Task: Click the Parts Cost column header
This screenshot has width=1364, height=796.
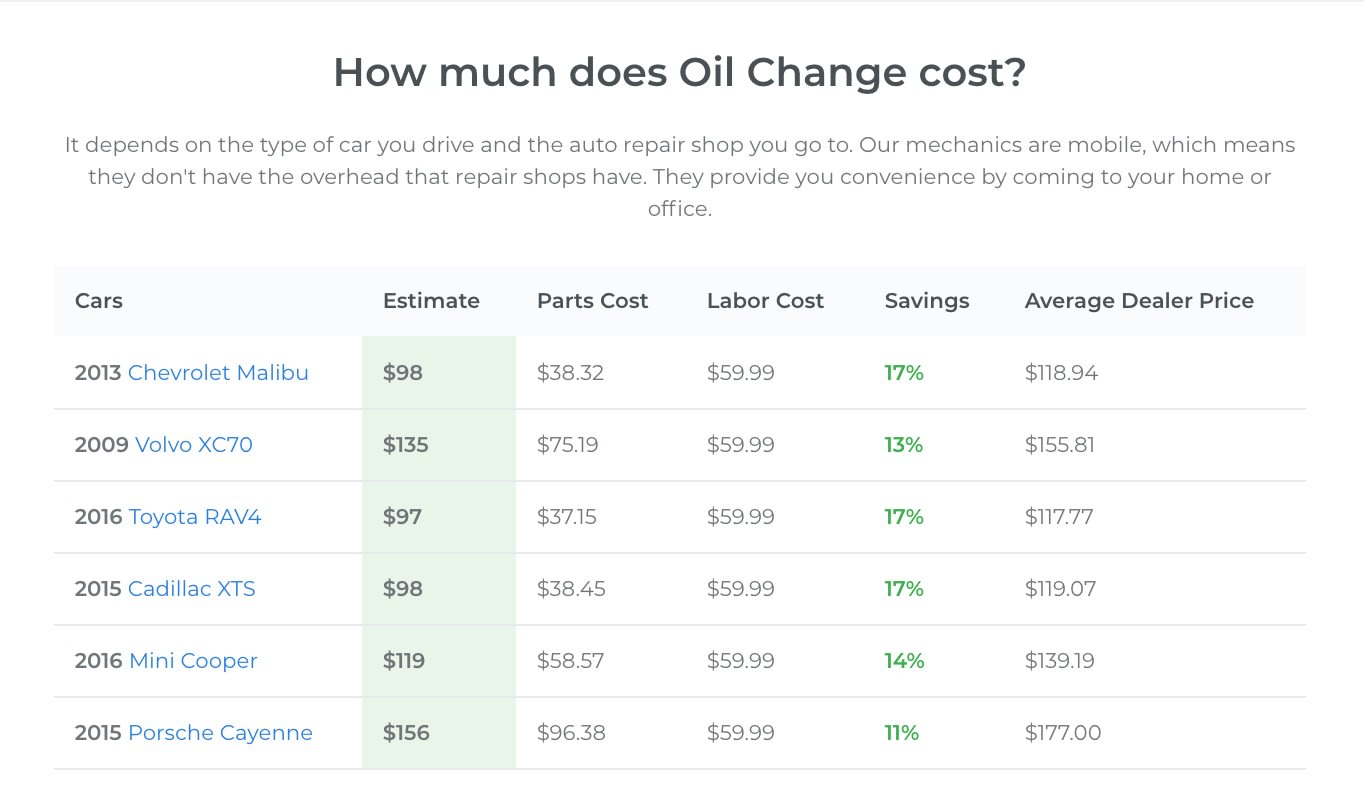Action: click(592, 301)
